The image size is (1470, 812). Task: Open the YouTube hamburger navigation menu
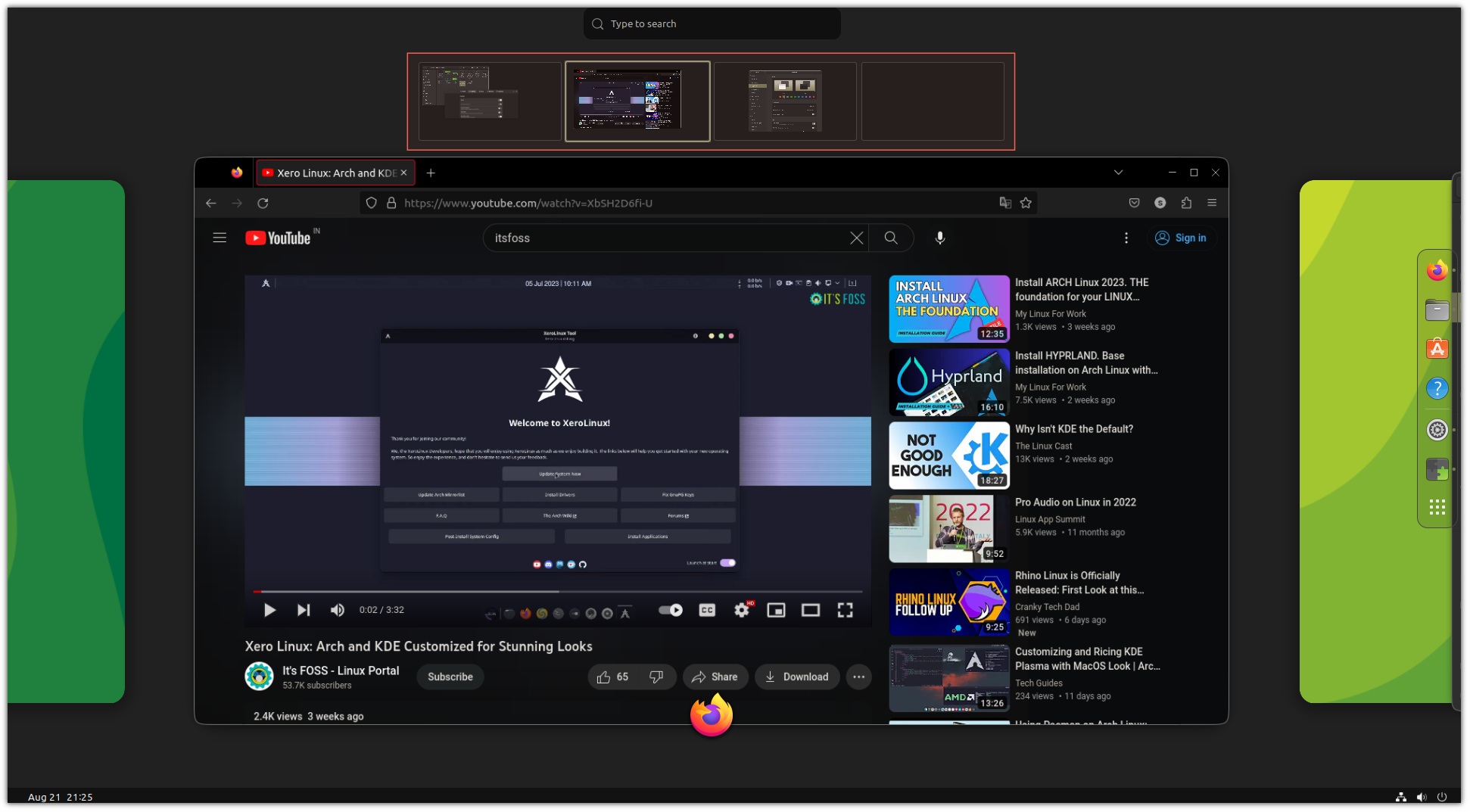pyautogui.click(x=220, y=238)
